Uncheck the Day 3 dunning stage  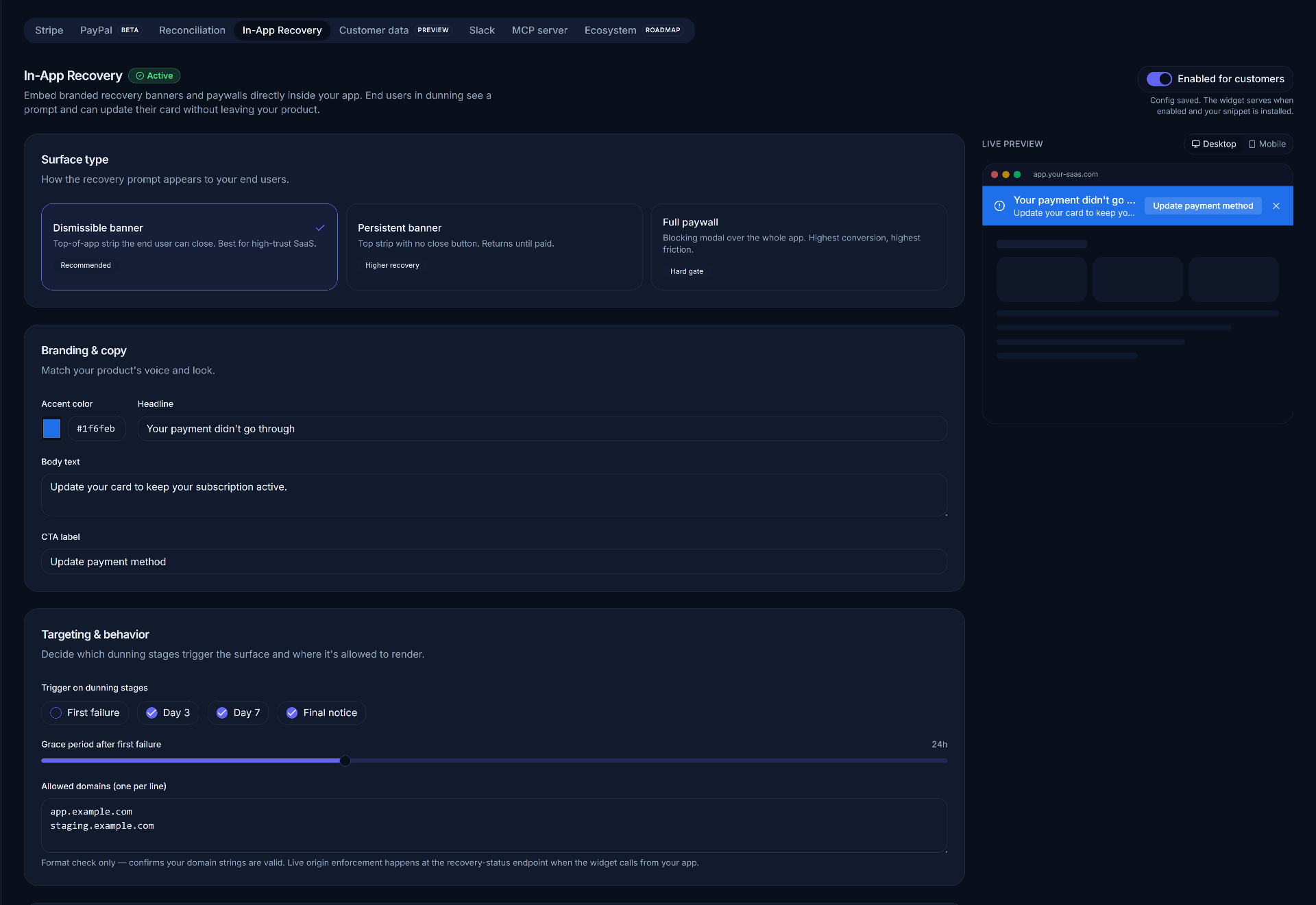click(x=168, y=712)
